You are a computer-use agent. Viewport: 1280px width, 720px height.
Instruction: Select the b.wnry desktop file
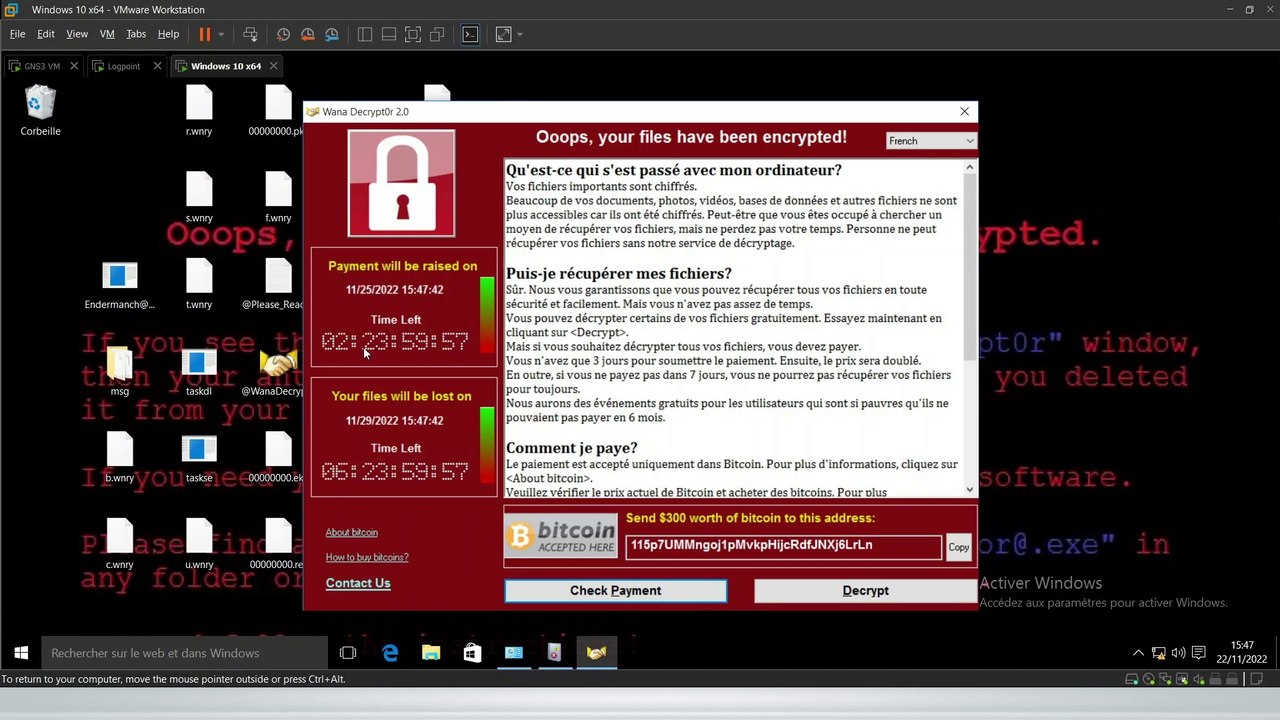119,458
